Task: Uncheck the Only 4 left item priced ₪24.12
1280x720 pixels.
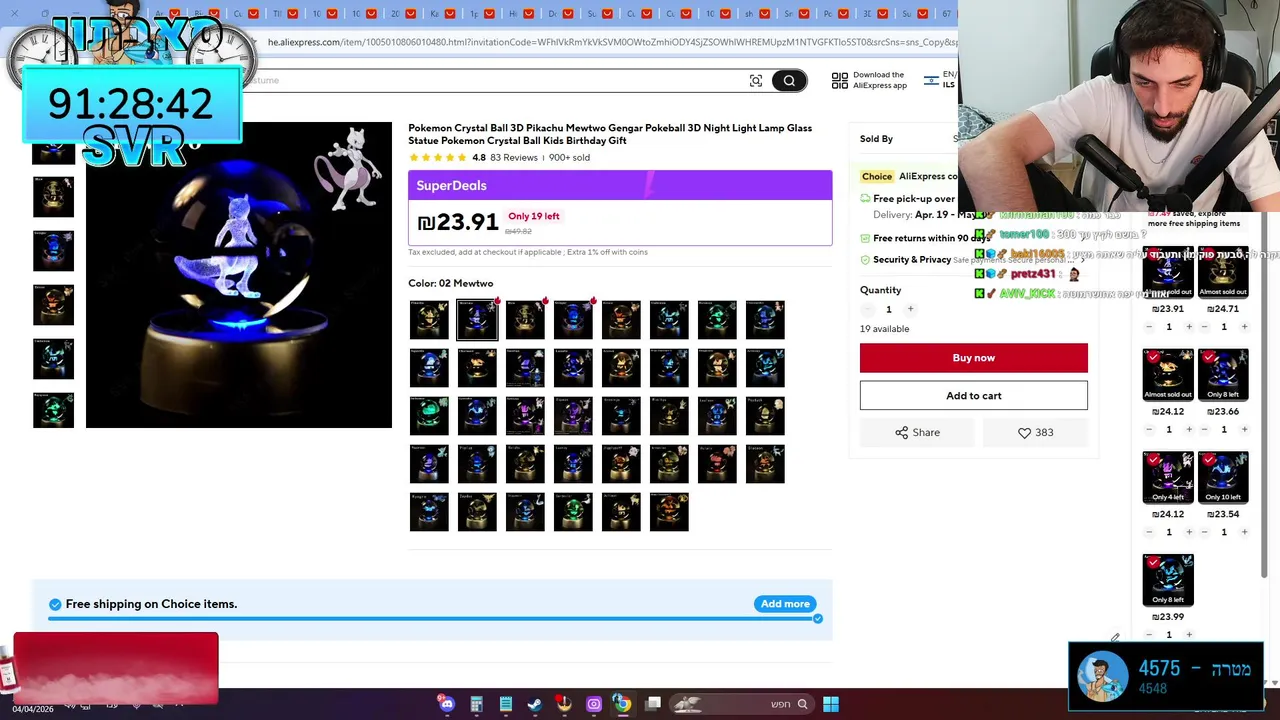Action: (x=1153, y=460)
